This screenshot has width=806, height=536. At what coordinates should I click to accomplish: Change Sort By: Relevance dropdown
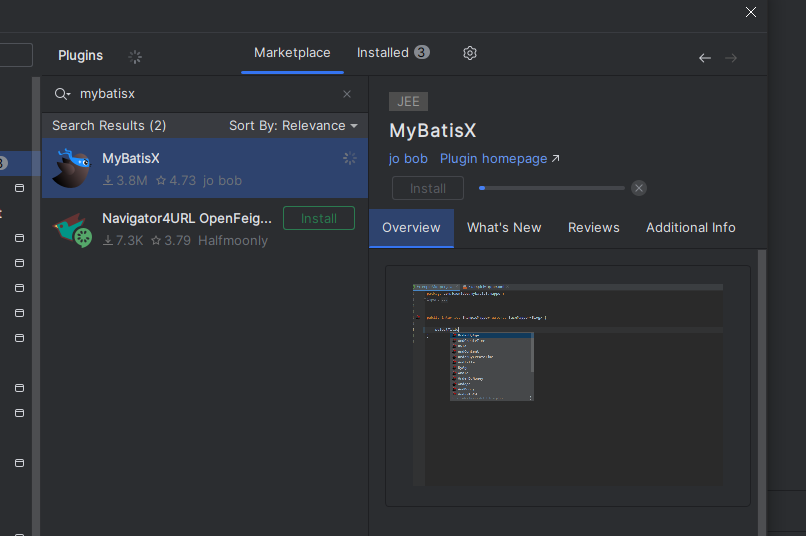coord(293,126)
